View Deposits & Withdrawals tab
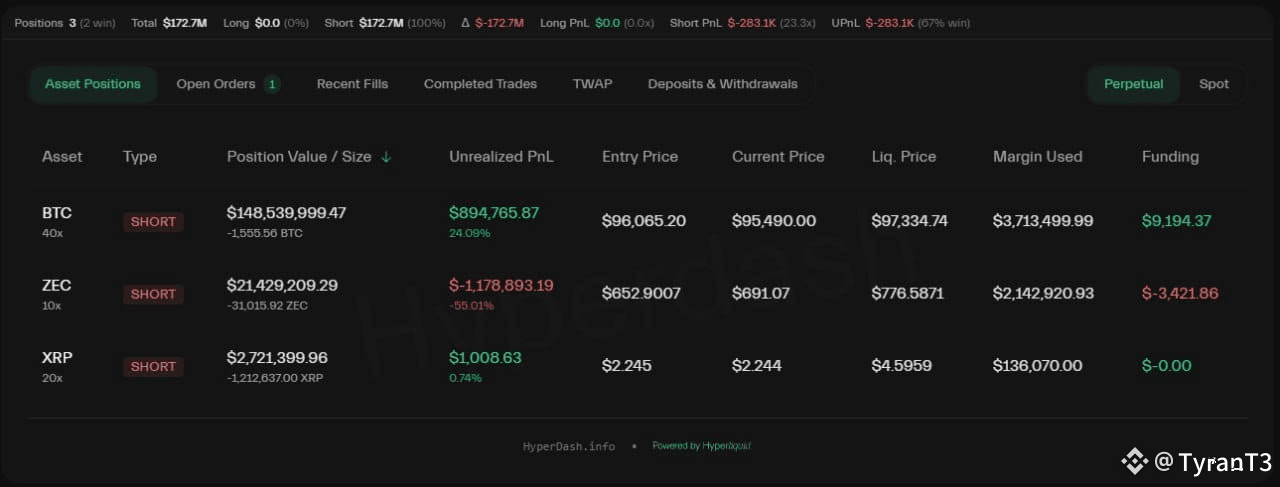 point(722,84)
